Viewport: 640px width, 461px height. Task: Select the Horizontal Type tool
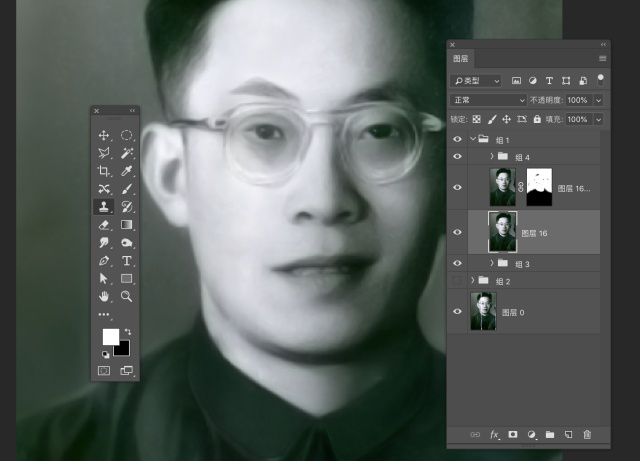point(127,261)
